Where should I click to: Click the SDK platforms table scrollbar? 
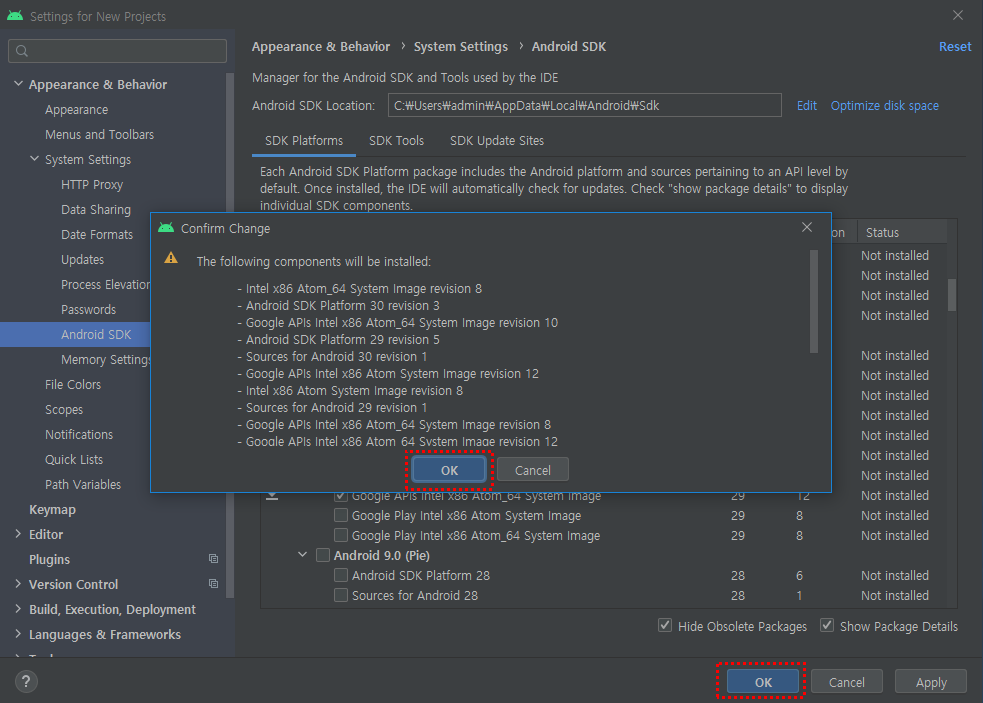coord(952,295)
